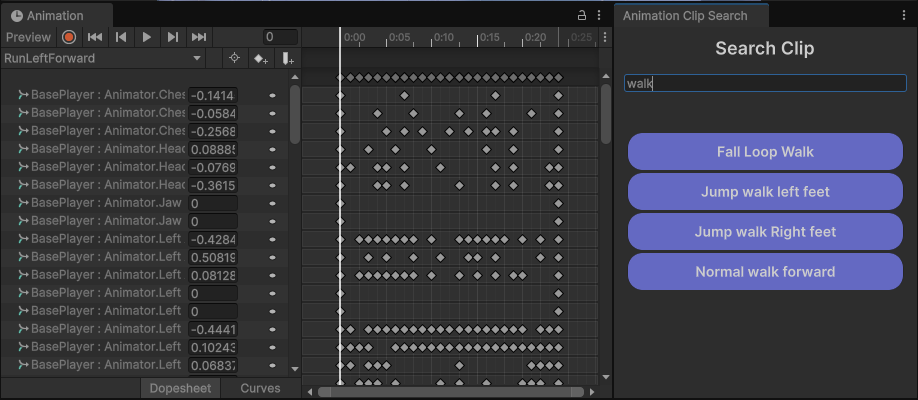This screenshot has width=918, height=400.
Task: Click the current frame number field
Action: [x=280, y=37]
